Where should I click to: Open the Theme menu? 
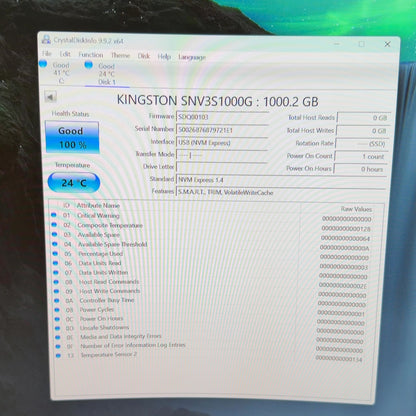click(x=120, y=55)
